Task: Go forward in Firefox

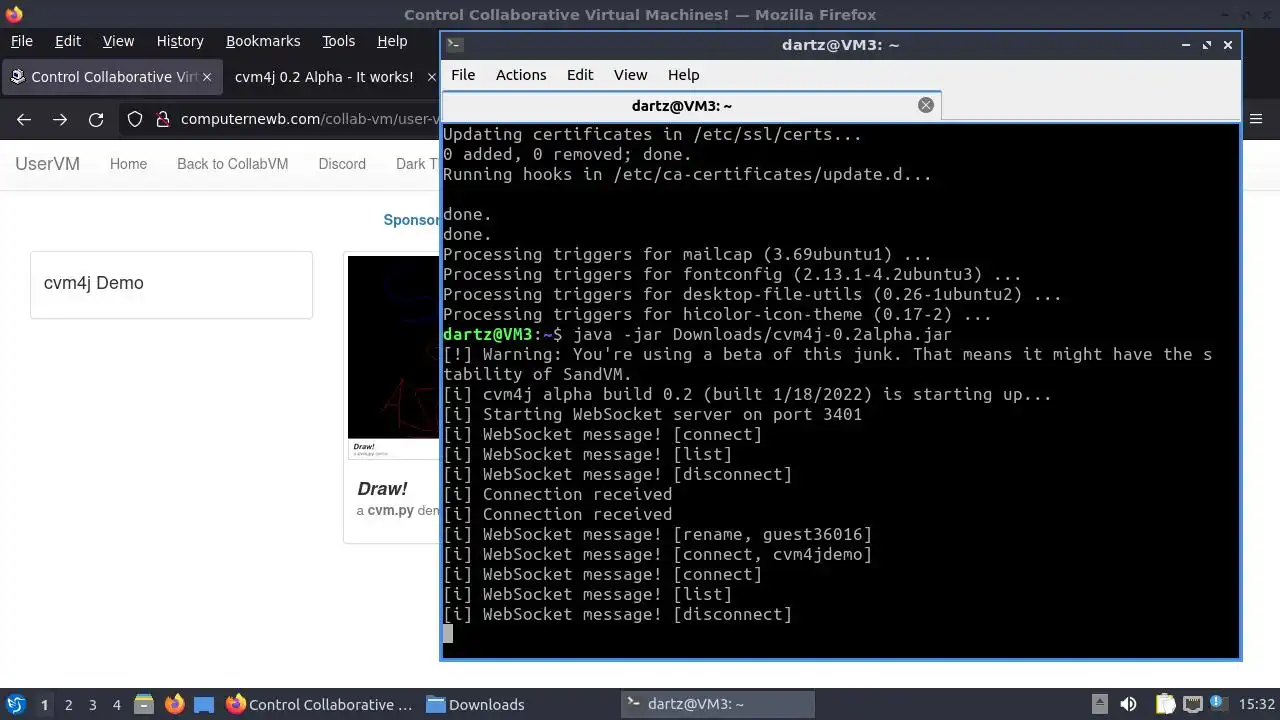Action: (60, 119)
